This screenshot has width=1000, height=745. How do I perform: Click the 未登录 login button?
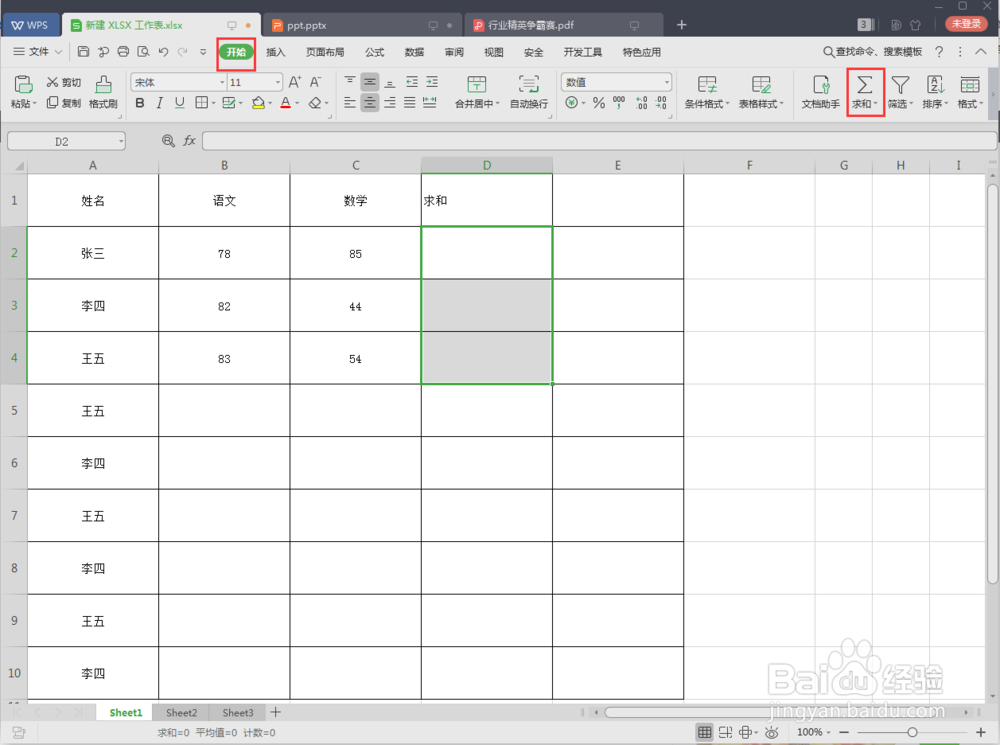pyautogui.click(x=966, y=24)
